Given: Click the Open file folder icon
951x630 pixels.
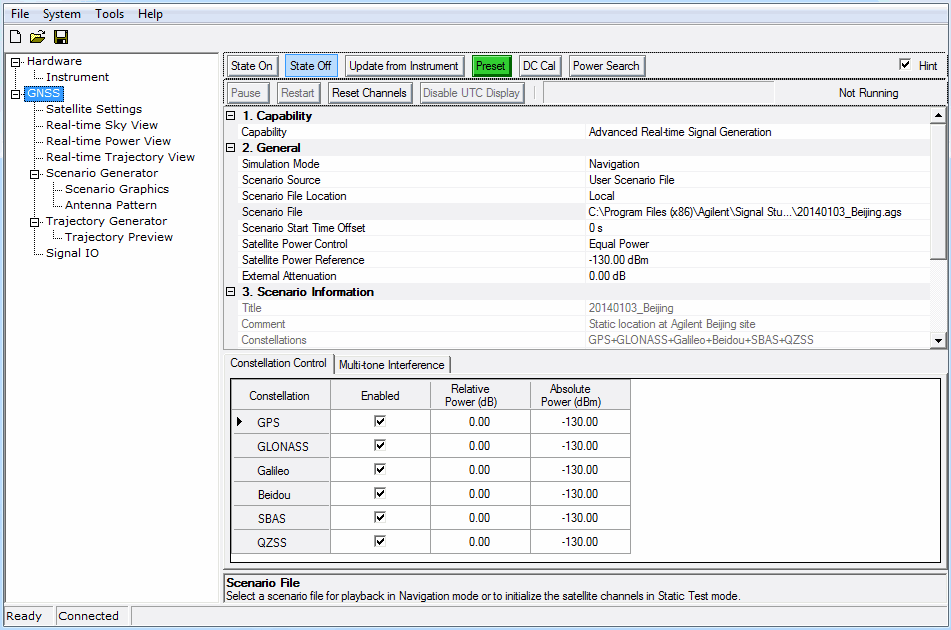Looking at the screenshot, I should (37, 36).
